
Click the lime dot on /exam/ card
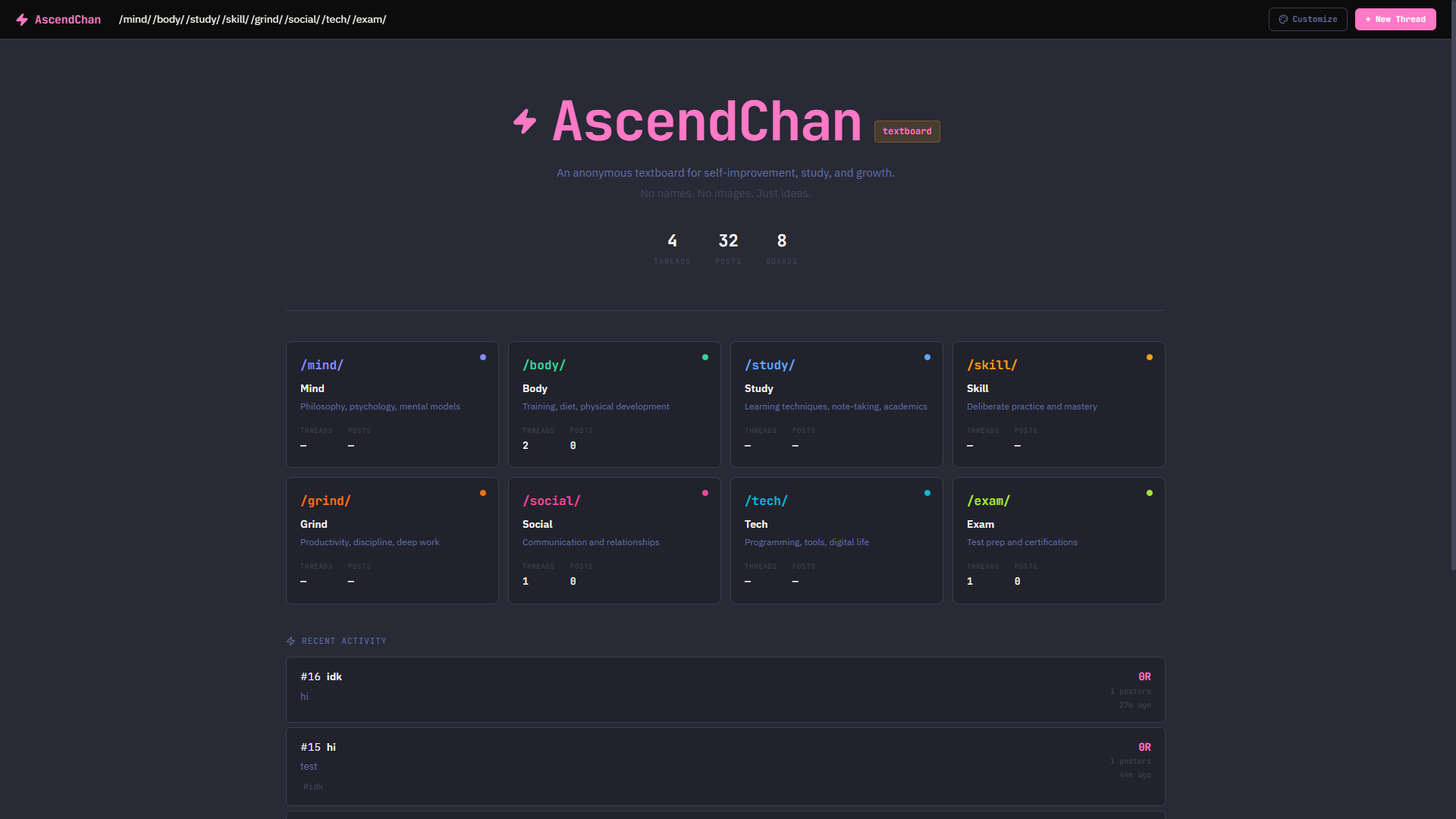tap(1150, 493)
